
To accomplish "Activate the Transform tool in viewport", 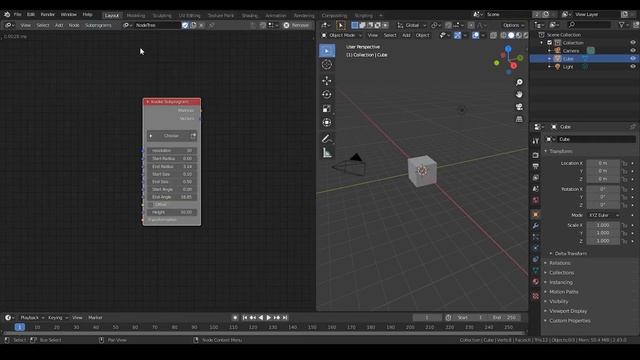I will [x=327, y=122].
